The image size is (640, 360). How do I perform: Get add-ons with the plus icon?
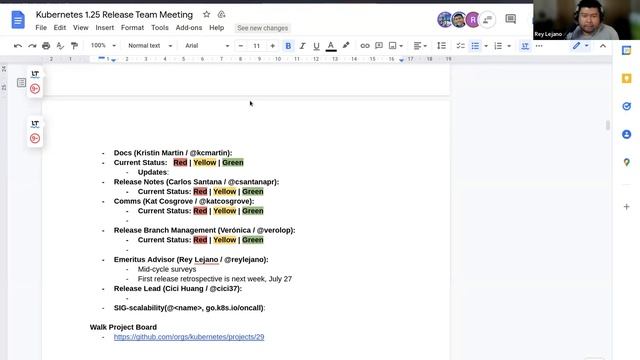pyautogui.click(x=627, y=207)
